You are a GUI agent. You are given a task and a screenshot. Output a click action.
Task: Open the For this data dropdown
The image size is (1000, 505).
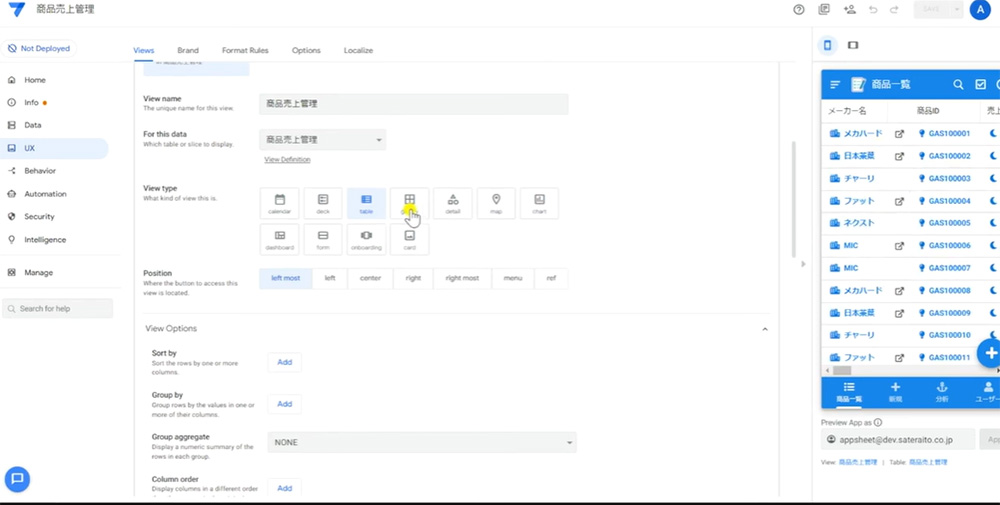click(x=323, y=140)
